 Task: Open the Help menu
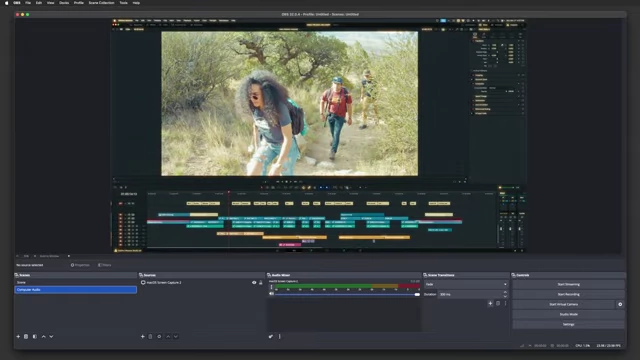point(136,3)
